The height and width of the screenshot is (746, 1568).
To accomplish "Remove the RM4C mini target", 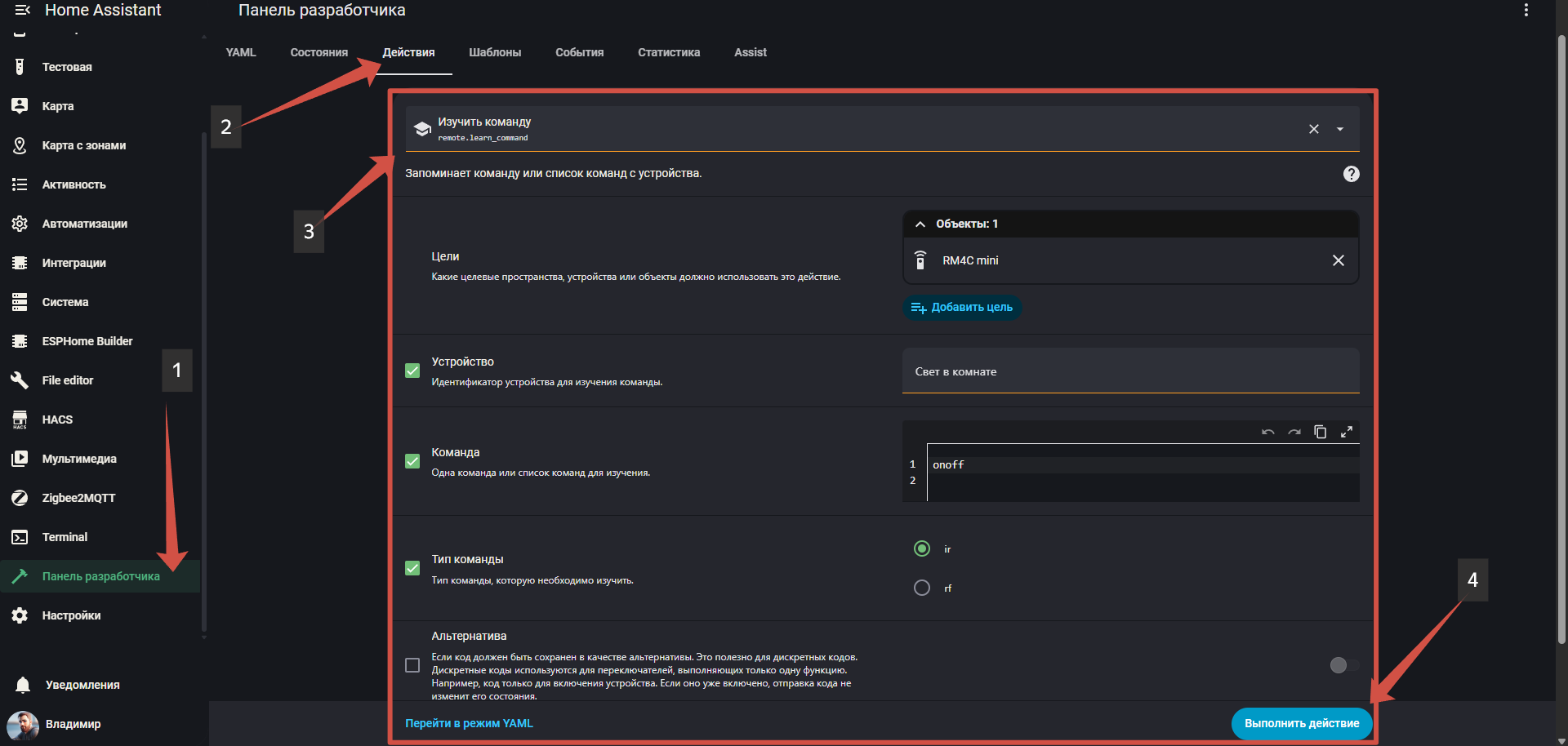I will pyautogui.click(x=1338, y=260).
